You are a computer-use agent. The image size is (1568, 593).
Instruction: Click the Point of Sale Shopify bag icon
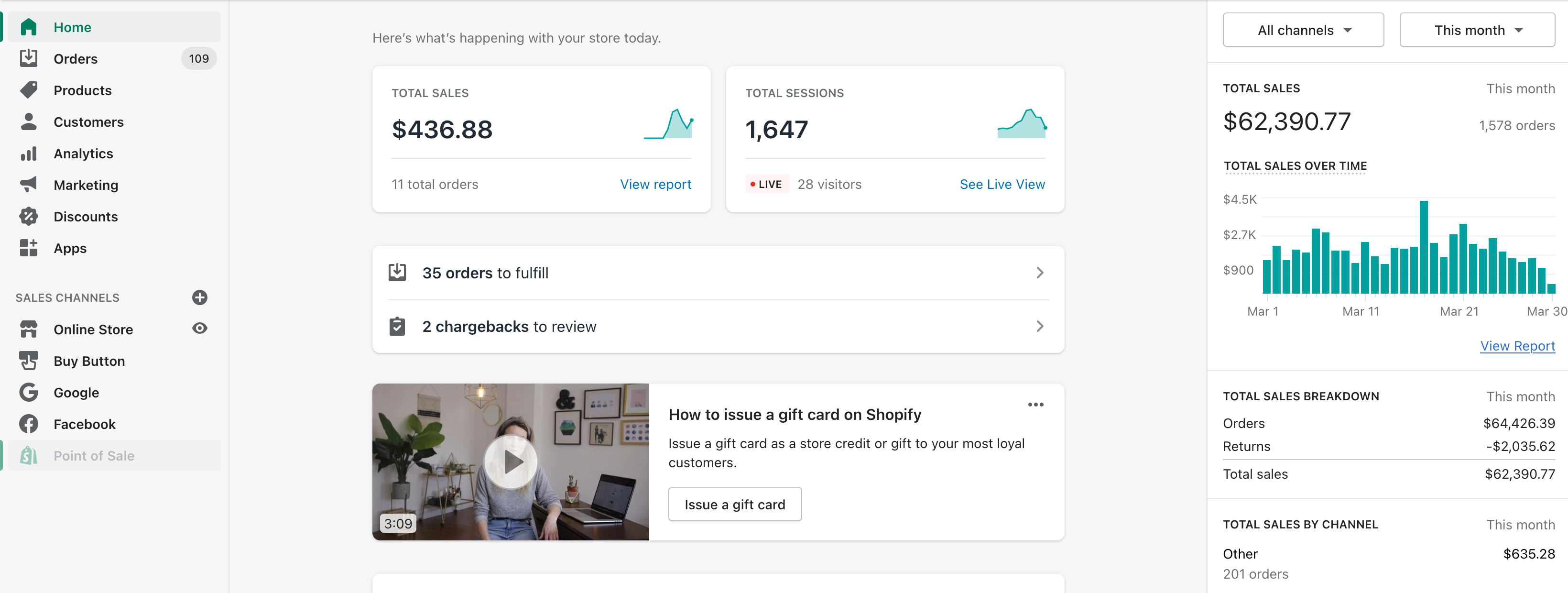click(x=29, y=455)
